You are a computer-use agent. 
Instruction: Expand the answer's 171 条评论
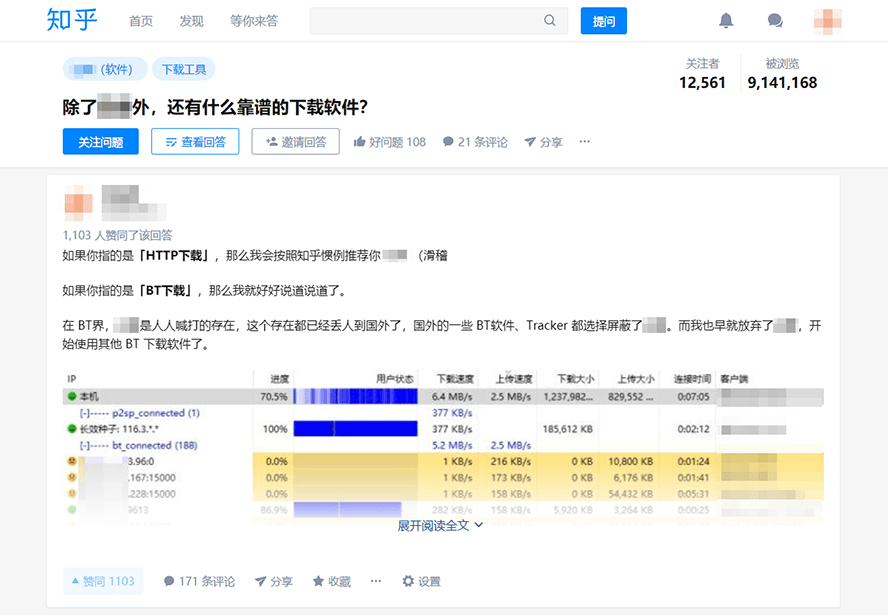coord(199,581)
